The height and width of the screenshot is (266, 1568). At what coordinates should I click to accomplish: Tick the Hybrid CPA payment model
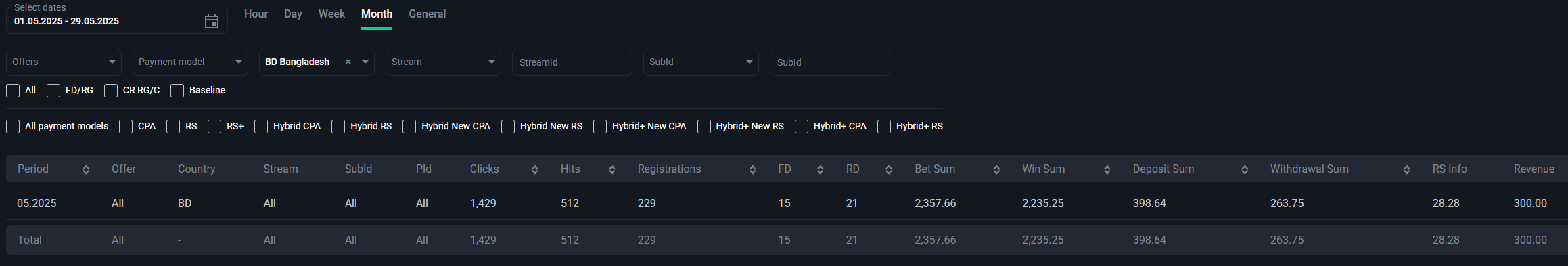(261, 127)
